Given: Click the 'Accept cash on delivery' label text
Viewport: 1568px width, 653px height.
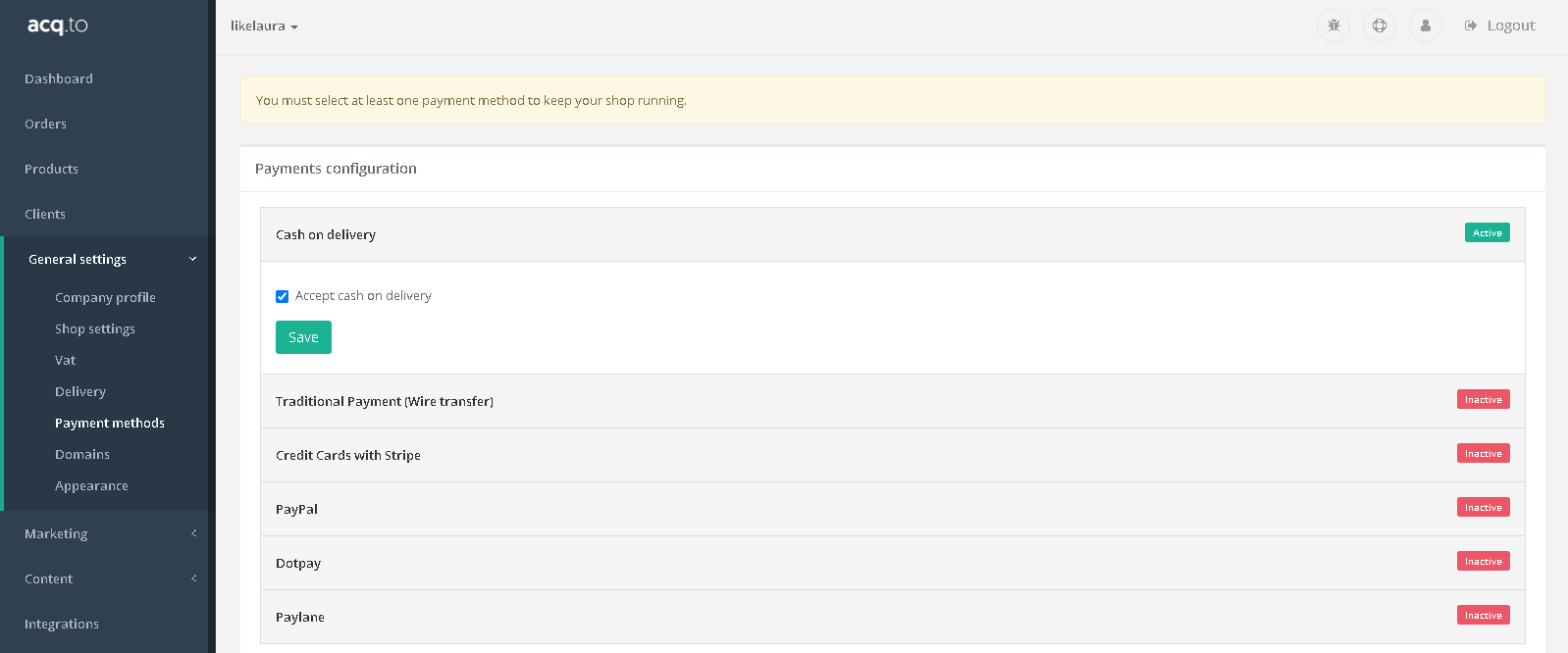Looking at the screenshot, I should 363,295.
